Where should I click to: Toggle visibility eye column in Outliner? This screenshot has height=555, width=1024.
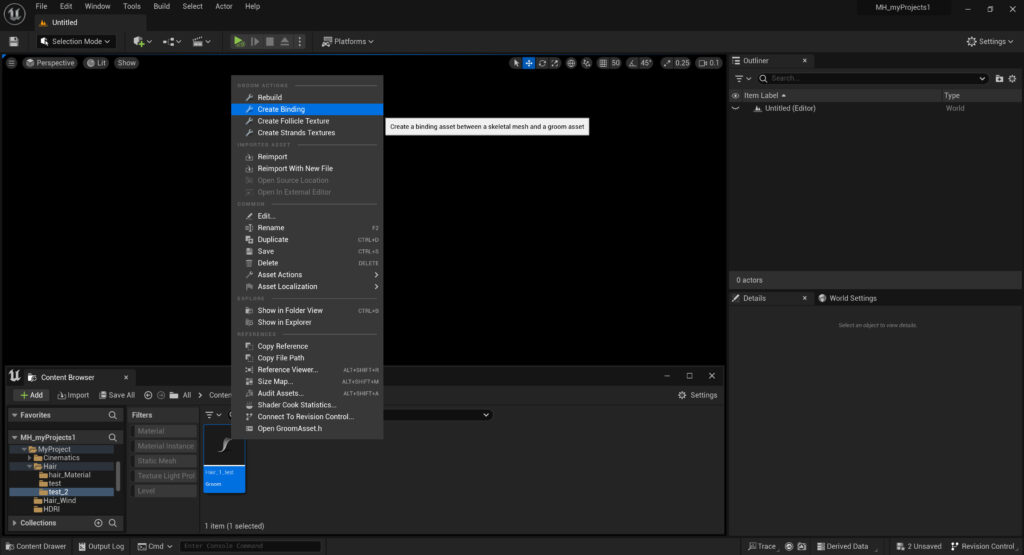click(x=735, y=95)
